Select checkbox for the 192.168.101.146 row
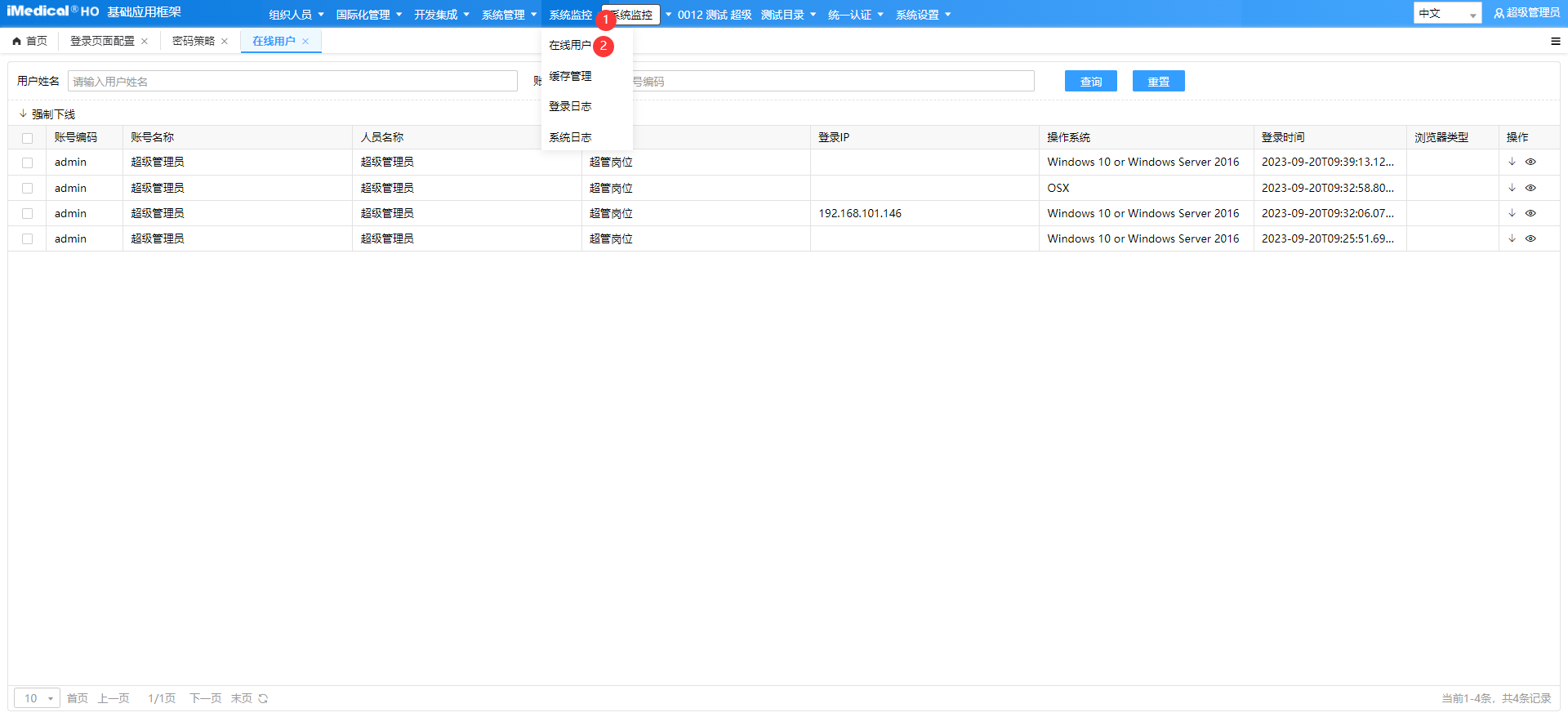 [x=28, y=213]
